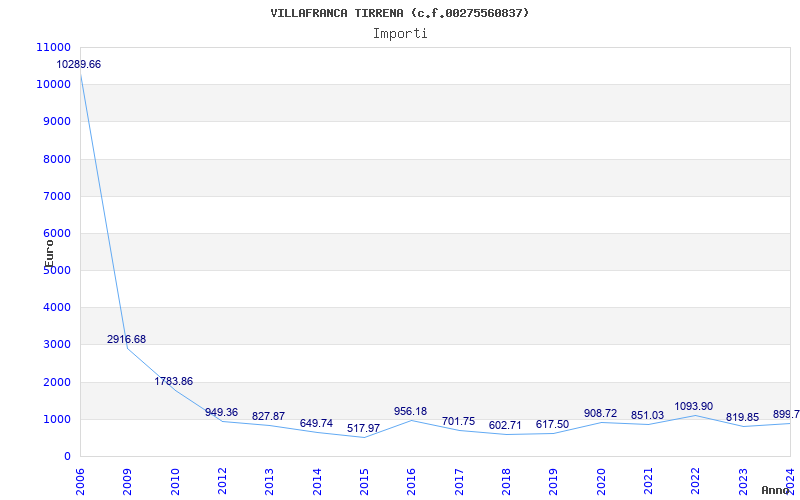Click the x-axis year 2009
This screenshot has width=800, height=500.
tap(127, 481)
